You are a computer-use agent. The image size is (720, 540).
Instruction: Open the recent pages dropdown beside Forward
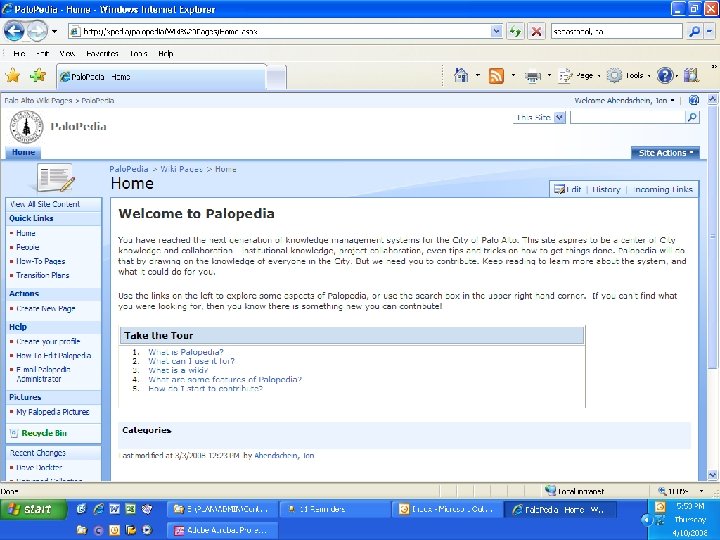(54, 32)
